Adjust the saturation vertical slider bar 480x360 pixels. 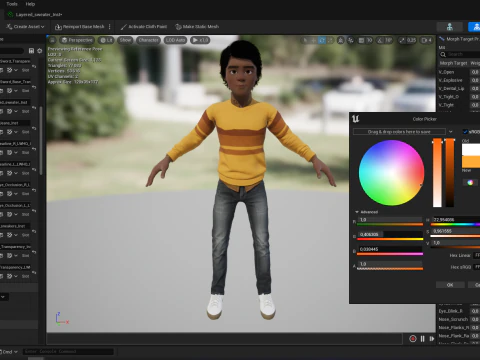(x=437, y=173)
